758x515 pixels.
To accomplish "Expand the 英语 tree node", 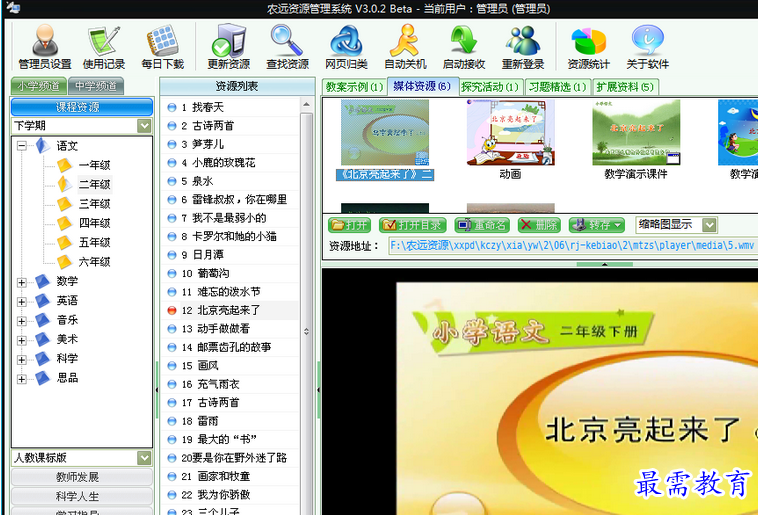I will click(x=22, y=302).
